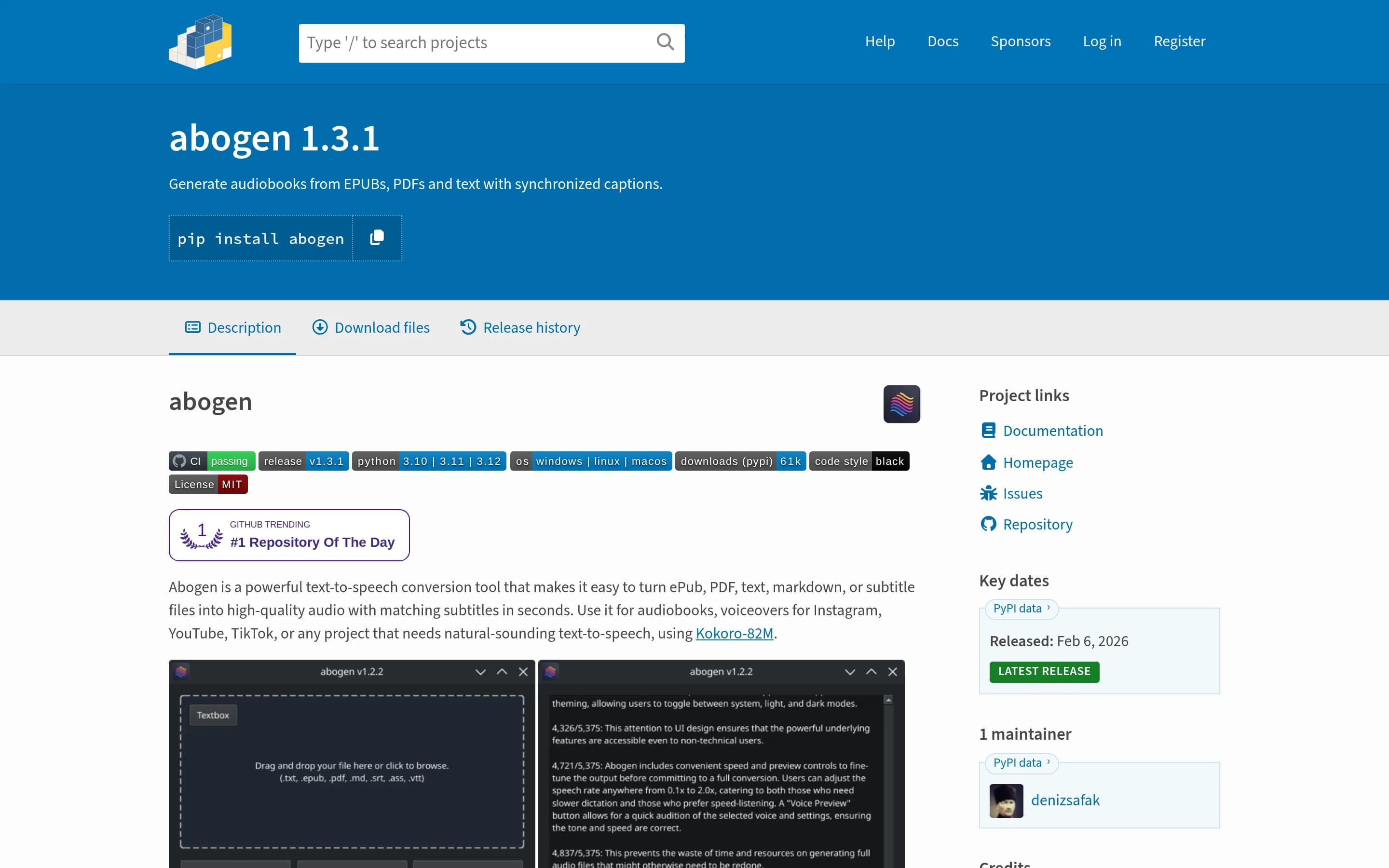Click the Repository GitHub icon

988,524
